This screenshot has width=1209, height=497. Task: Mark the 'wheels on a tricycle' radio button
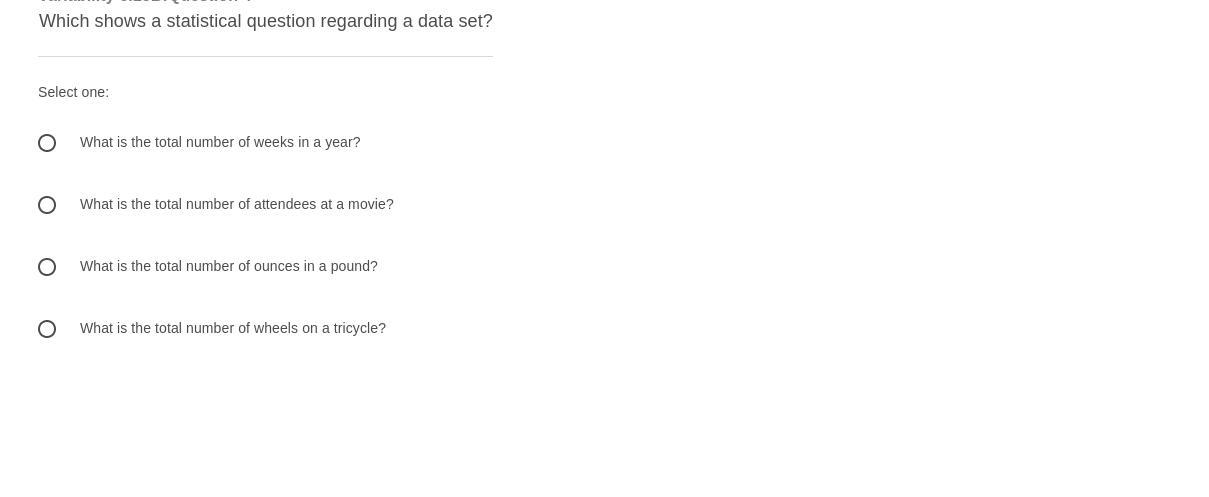coord(47,329)
